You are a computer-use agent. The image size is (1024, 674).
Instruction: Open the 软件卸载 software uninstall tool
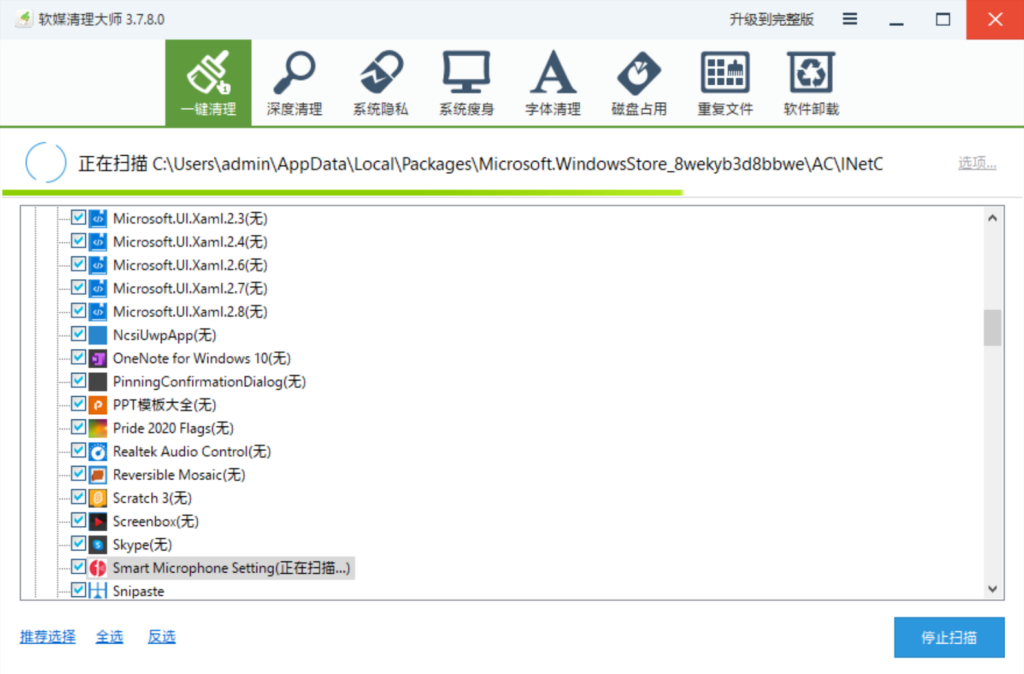(x=811, y=84)
